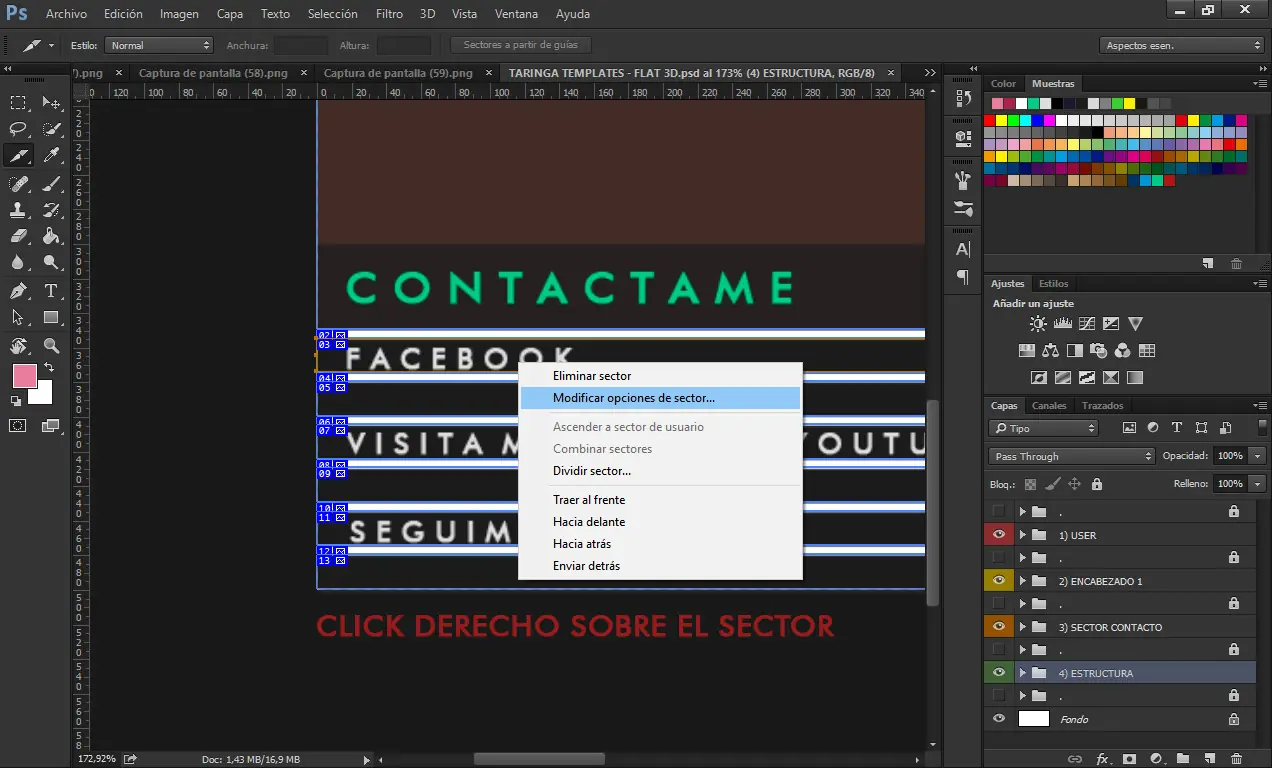Click Sectores a partir de guías button

click(521, 45)
